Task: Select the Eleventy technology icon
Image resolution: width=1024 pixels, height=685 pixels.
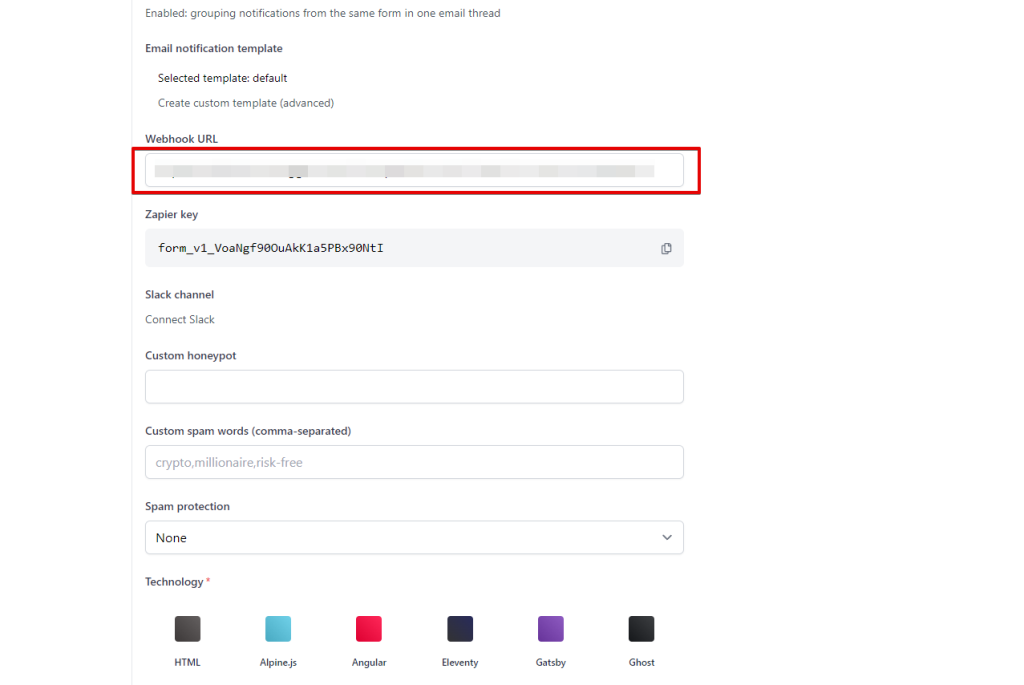Action: point(460,629)
